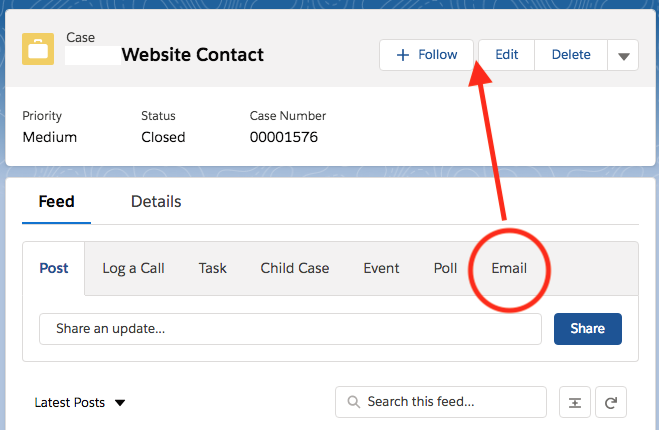
Task: Switch to the Details tab
Action: pos(156,201)
